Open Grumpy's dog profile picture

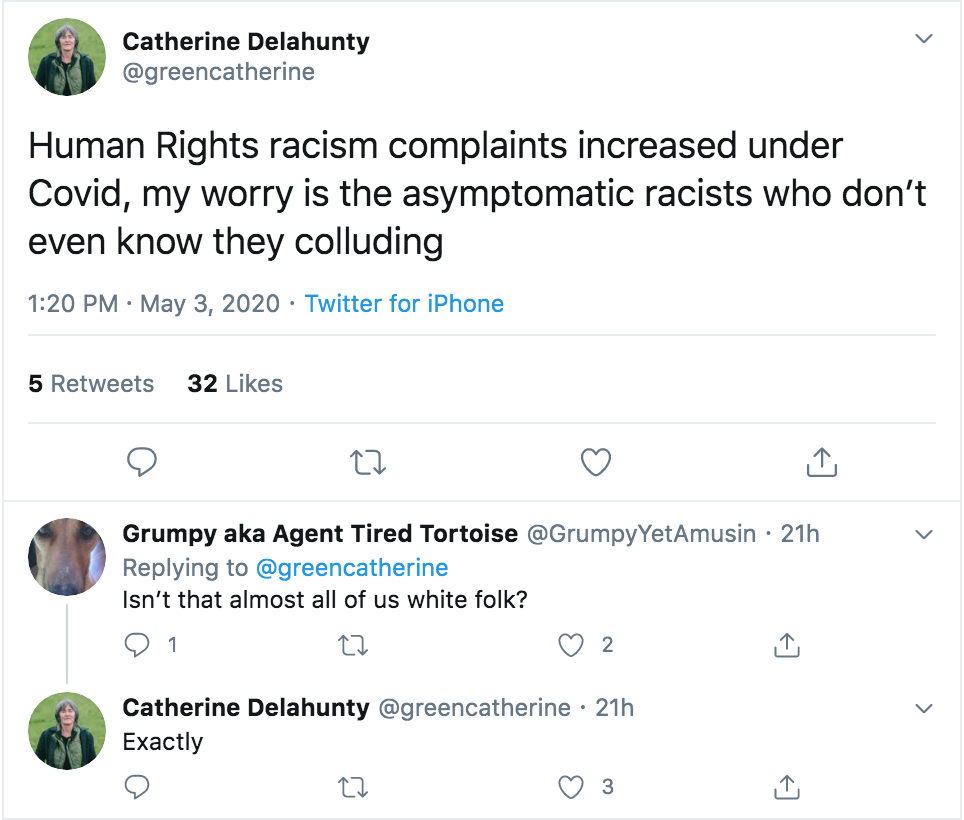(x=68, y=558)
